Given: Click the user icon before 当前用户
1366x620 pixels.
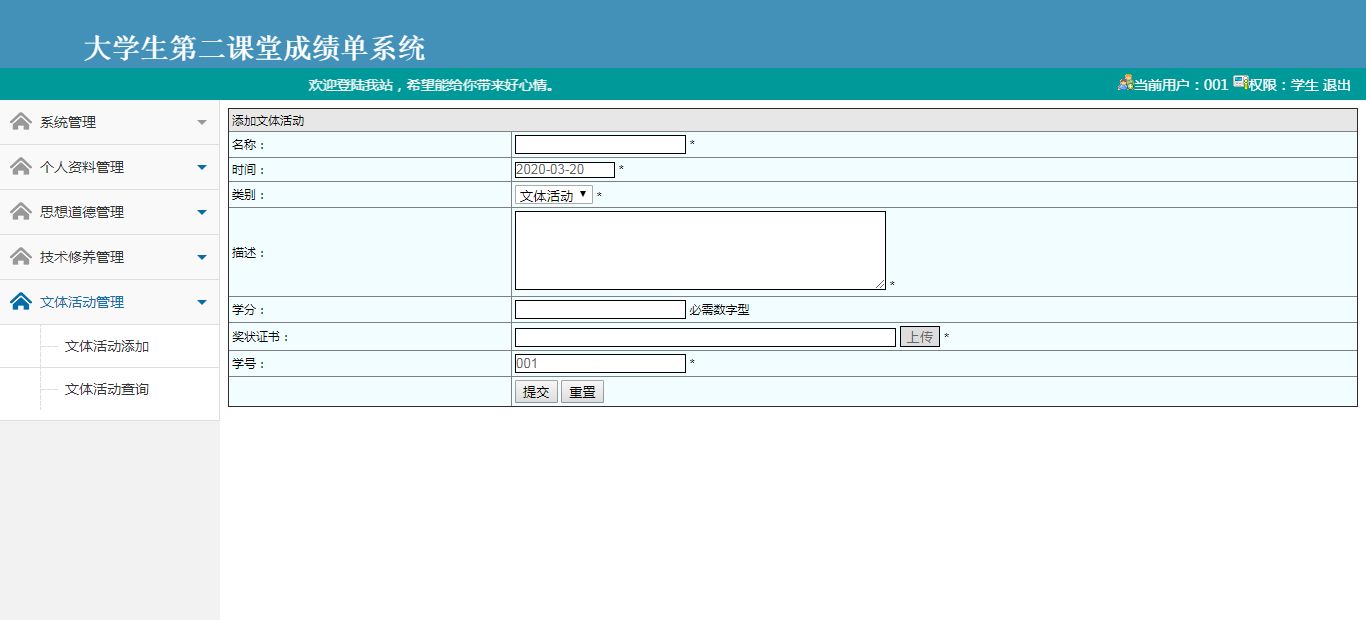Looking at the screenshot, I should click(1125, 83).
